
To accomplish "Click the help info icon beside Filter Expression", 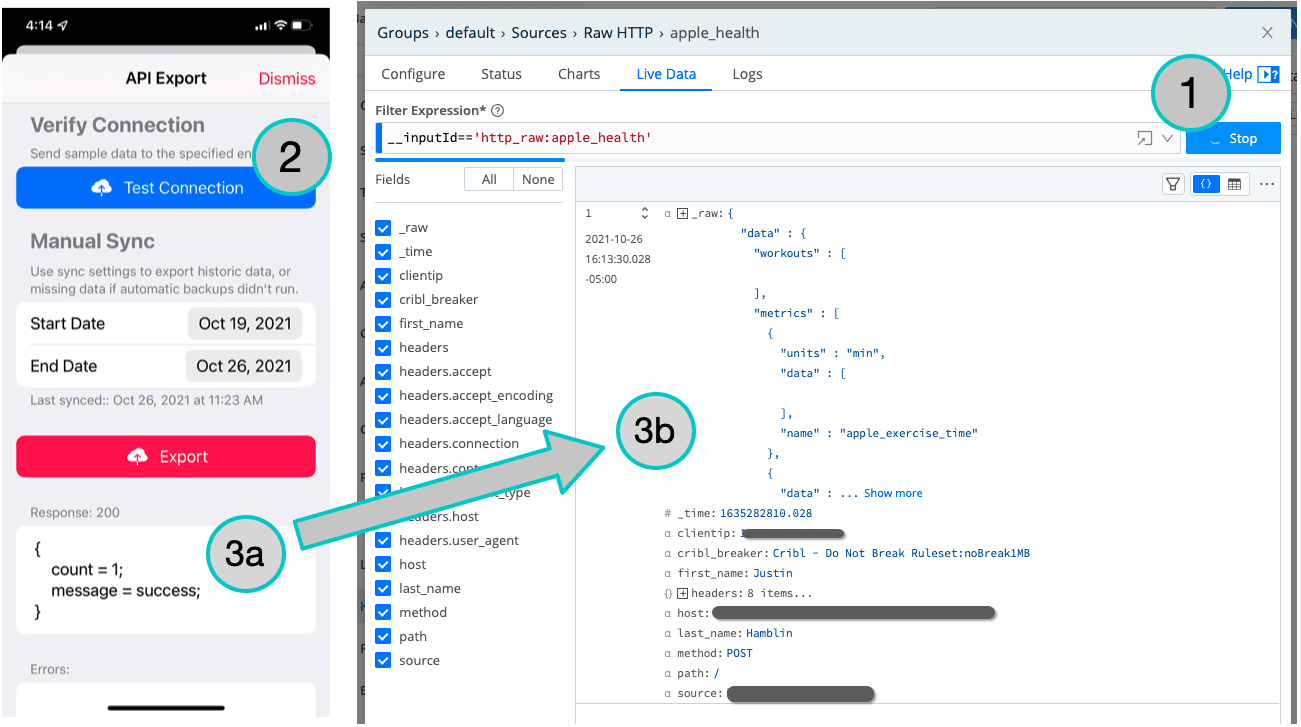I will [497, 111].
